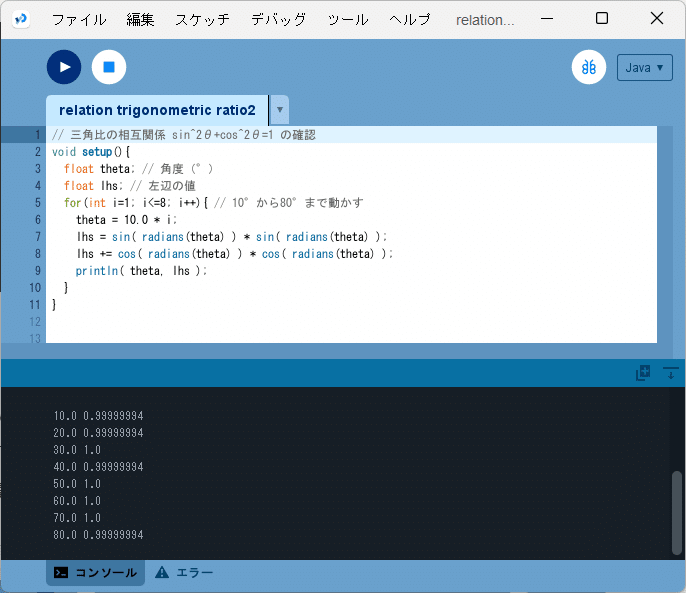Click the console vertical scrollbar thumb
This screenshot has height=593, width=686.
pyautogui.click(x=676, y=513)
